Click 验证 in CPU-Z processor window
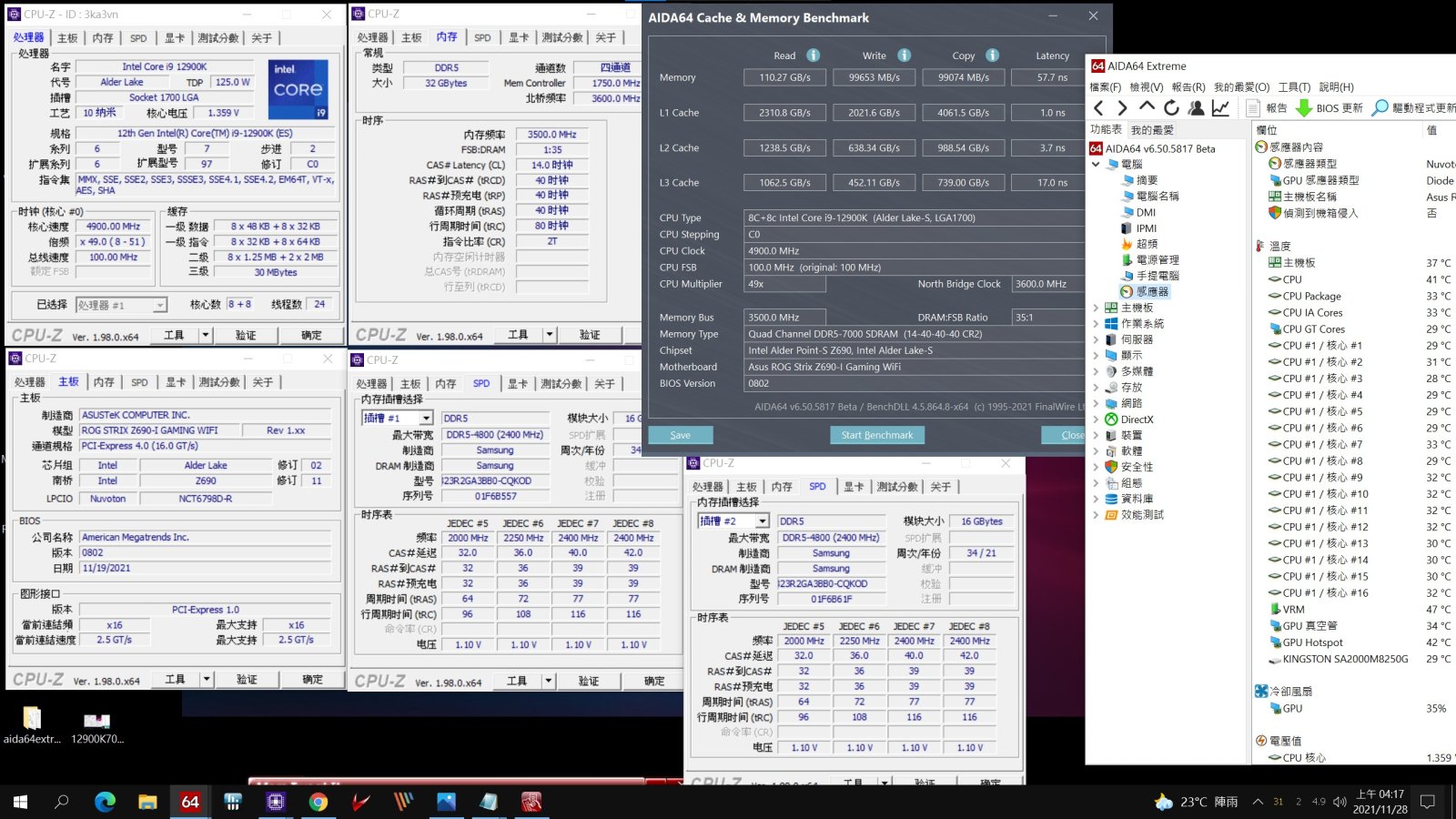 [x=246, y=335]
